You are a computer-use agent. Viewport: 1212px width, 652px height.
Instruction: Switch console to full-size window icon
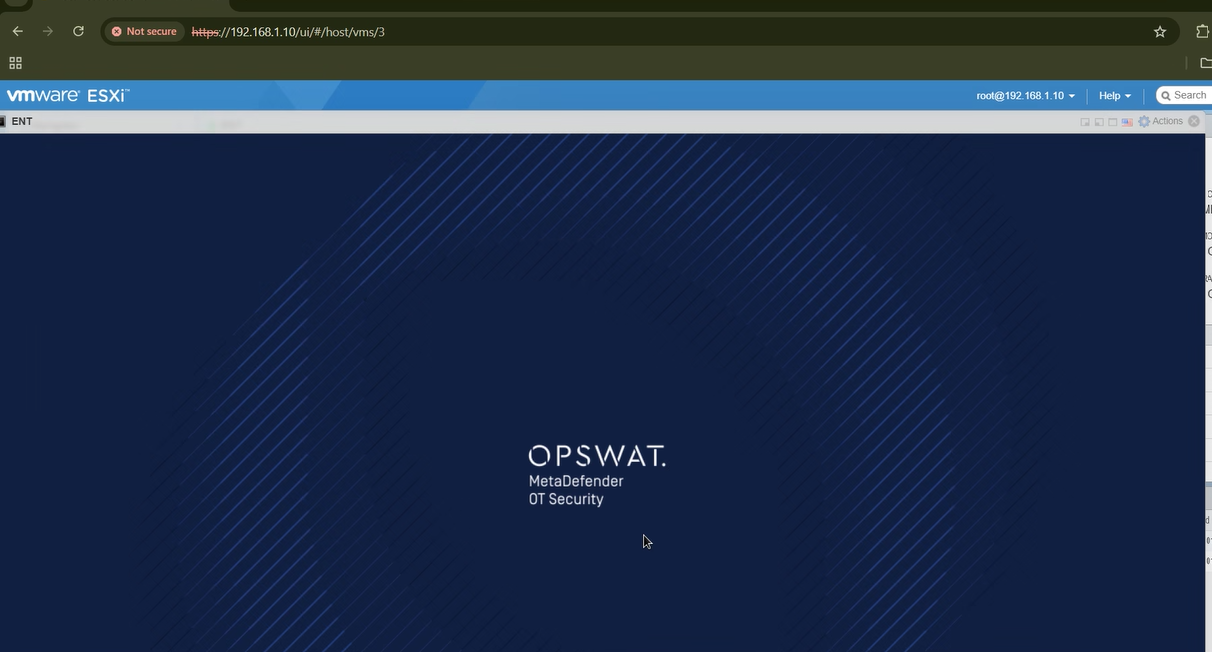click(1113, 122)
